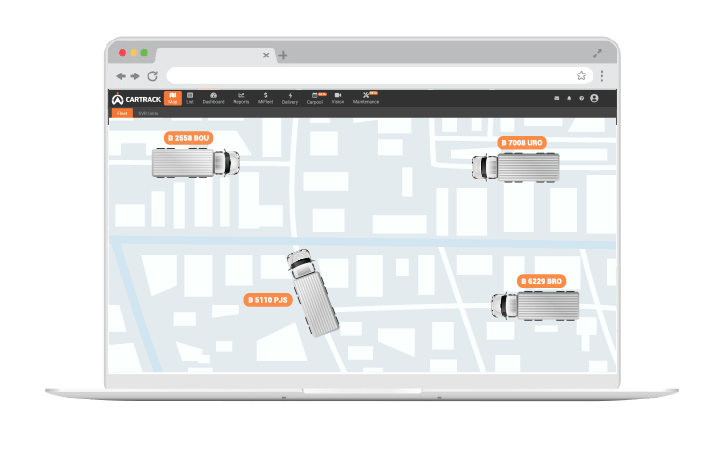
Task: Reload the page in browser
Action: (153, 76)
